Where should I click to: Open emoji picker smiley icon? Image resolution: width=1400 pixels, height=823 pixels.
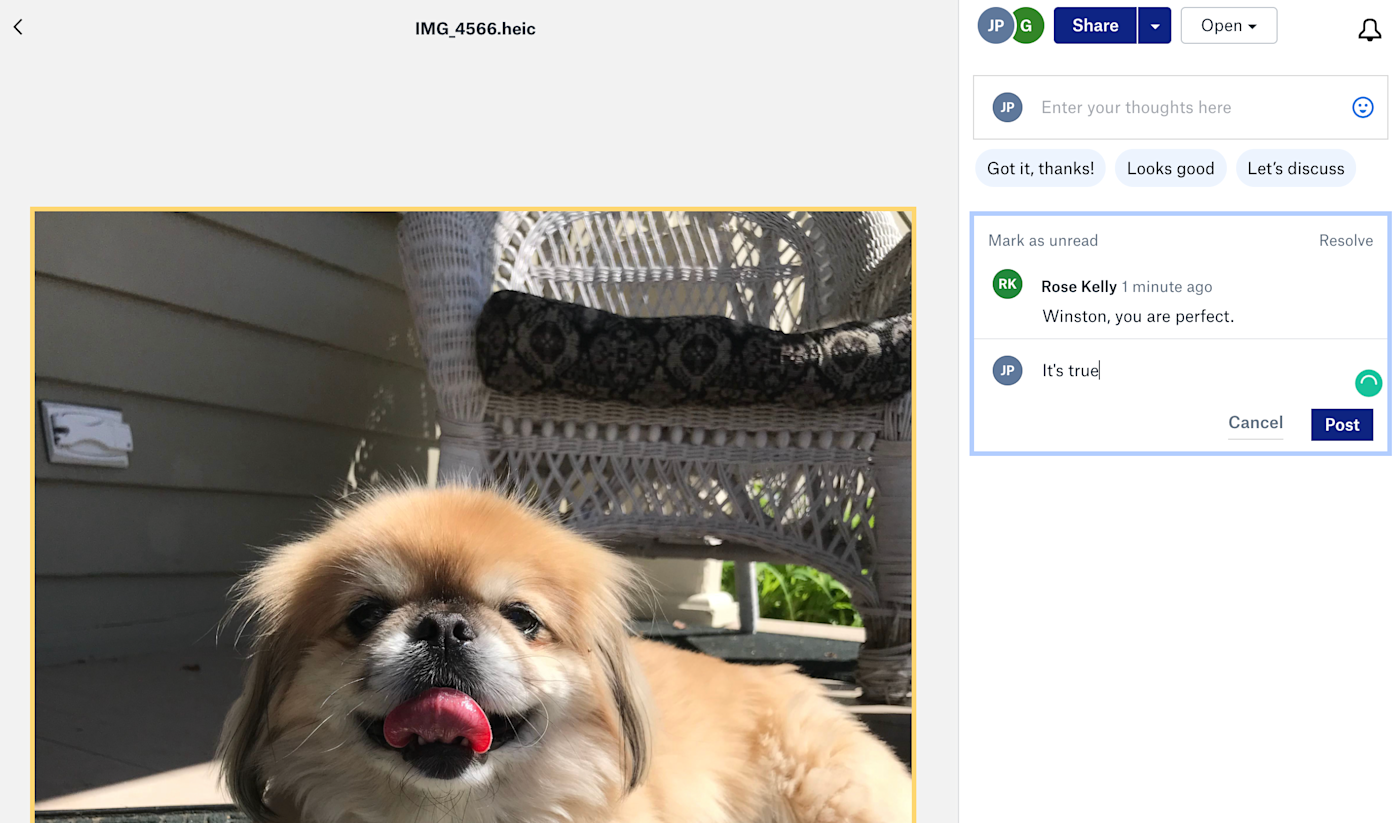click(x=1362, y=107)
